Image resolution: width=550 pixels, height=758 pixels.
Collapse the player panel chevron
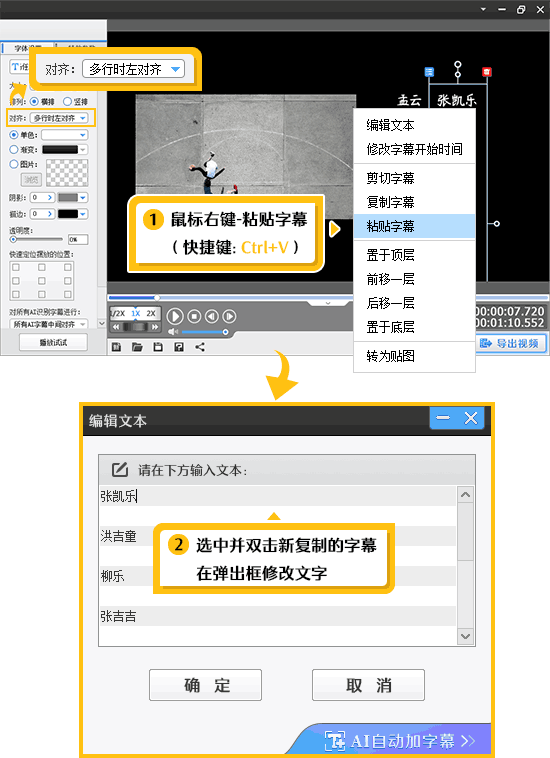coord(328,303)
